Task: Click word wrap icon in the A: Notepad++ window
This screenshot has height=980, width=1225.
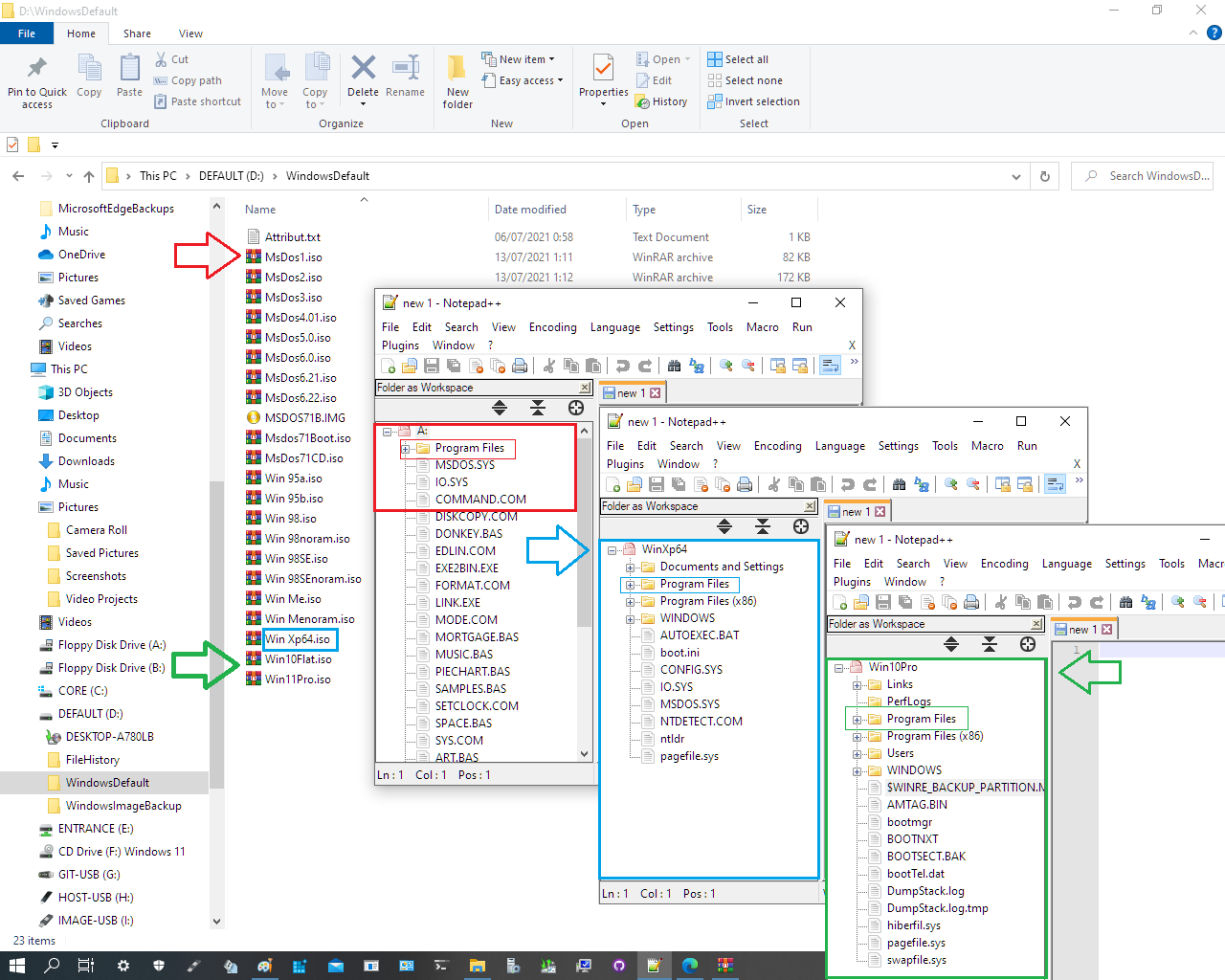Action: click(x=830, y=366)
